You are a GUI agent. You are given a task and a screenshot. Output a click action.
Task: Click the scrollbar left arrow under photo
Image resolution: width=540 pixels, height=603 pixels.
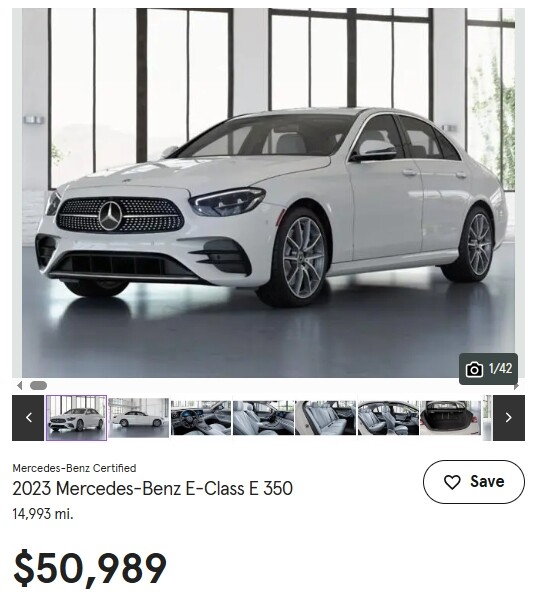pyautogui.click(x=20, y=385)
